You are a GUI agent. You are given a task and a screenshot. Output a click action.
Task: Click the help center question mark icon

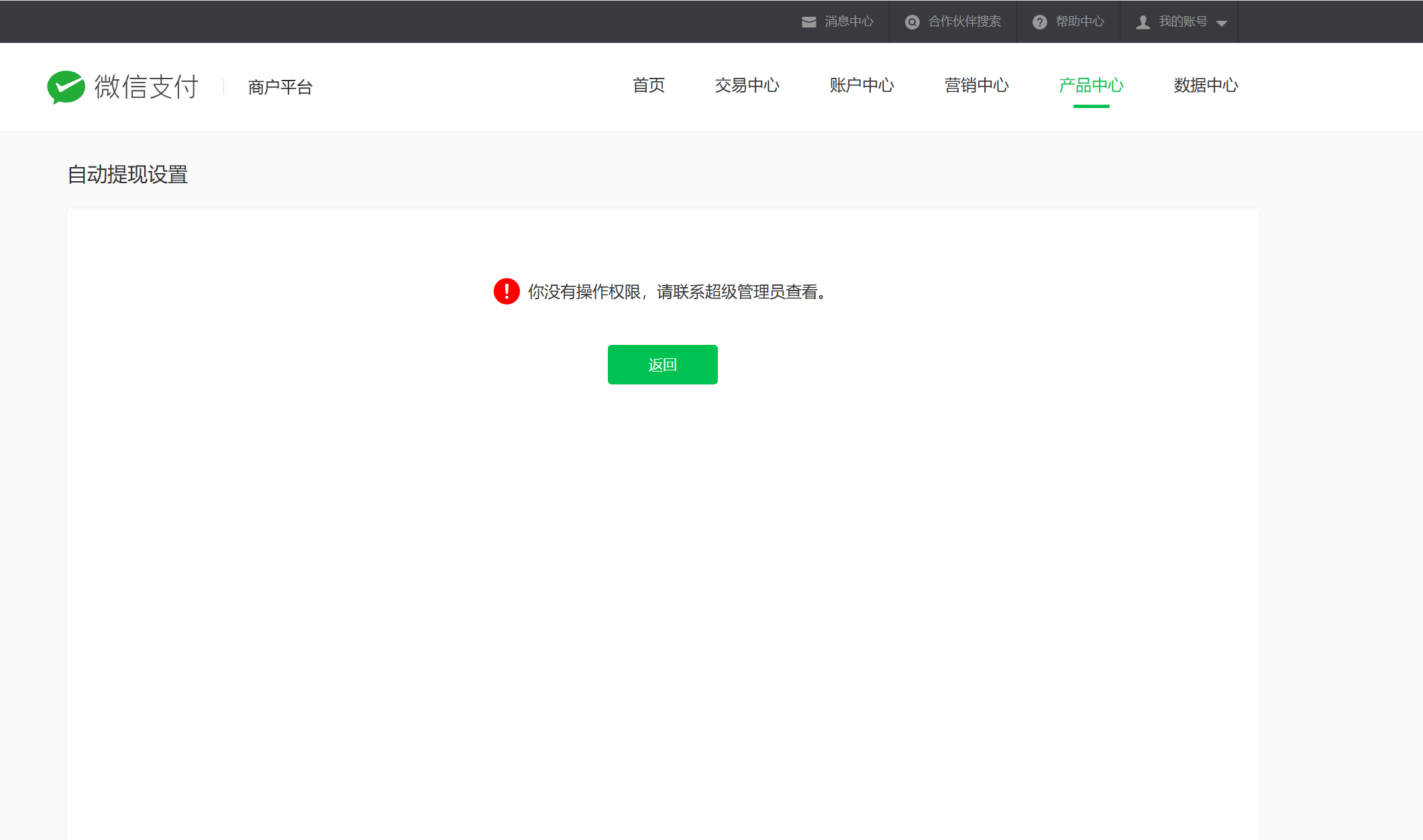pos(1039,22)
